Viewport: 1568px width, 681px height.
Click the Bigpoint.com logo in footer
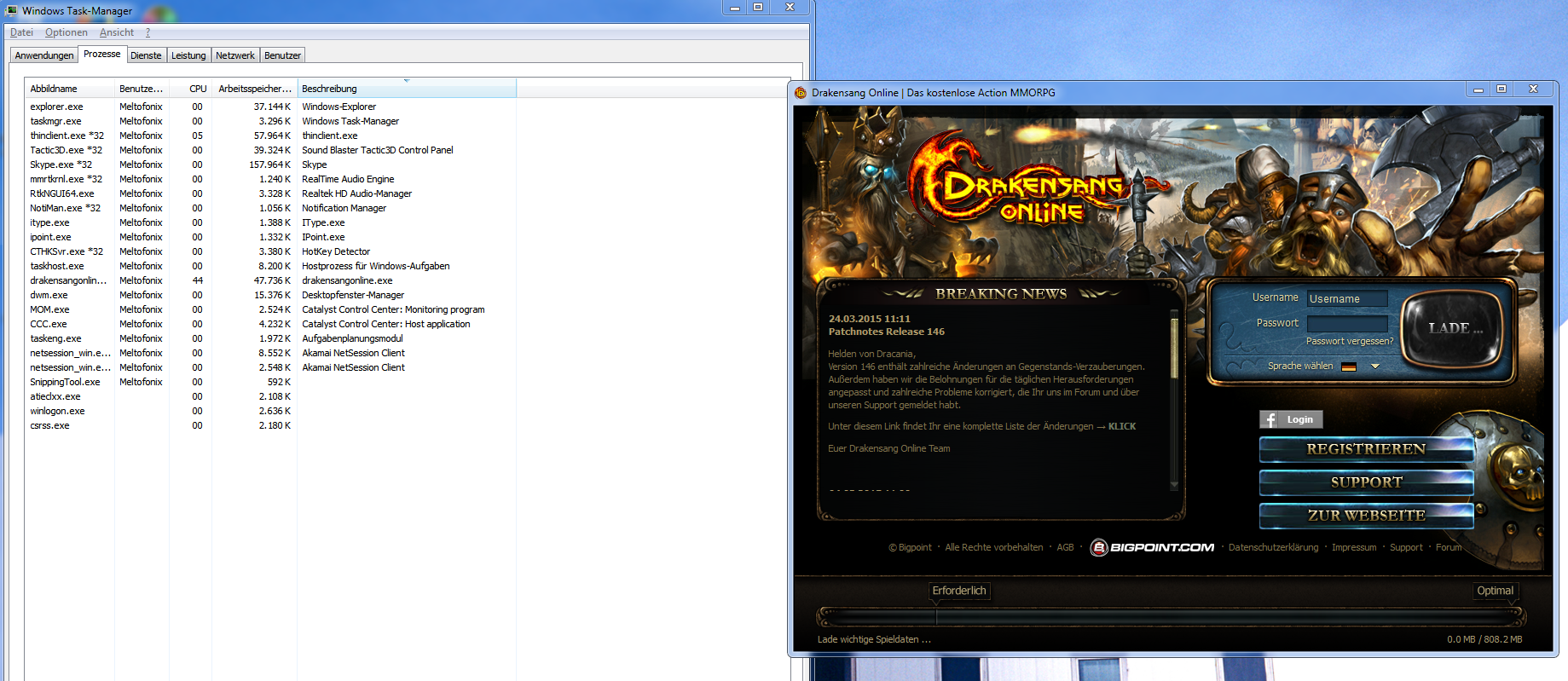point(1152,547)
